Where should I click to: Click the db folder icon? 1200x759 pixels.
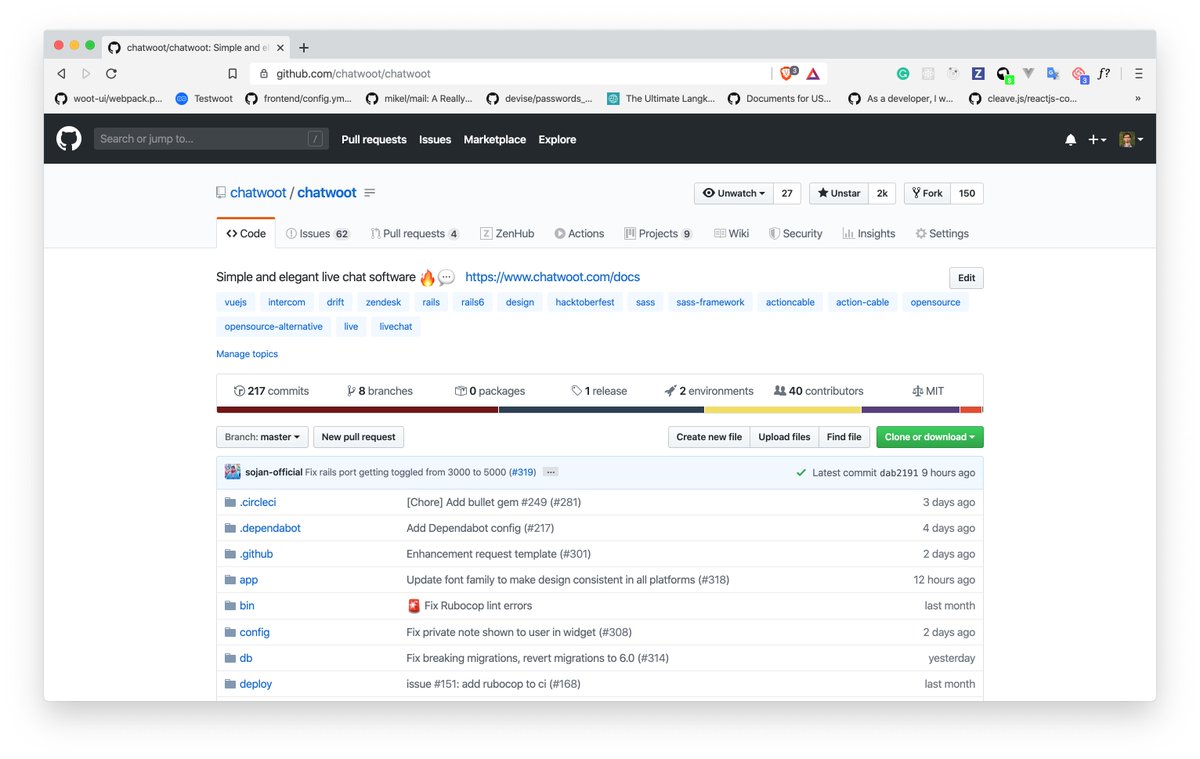(x=230, y=658)
